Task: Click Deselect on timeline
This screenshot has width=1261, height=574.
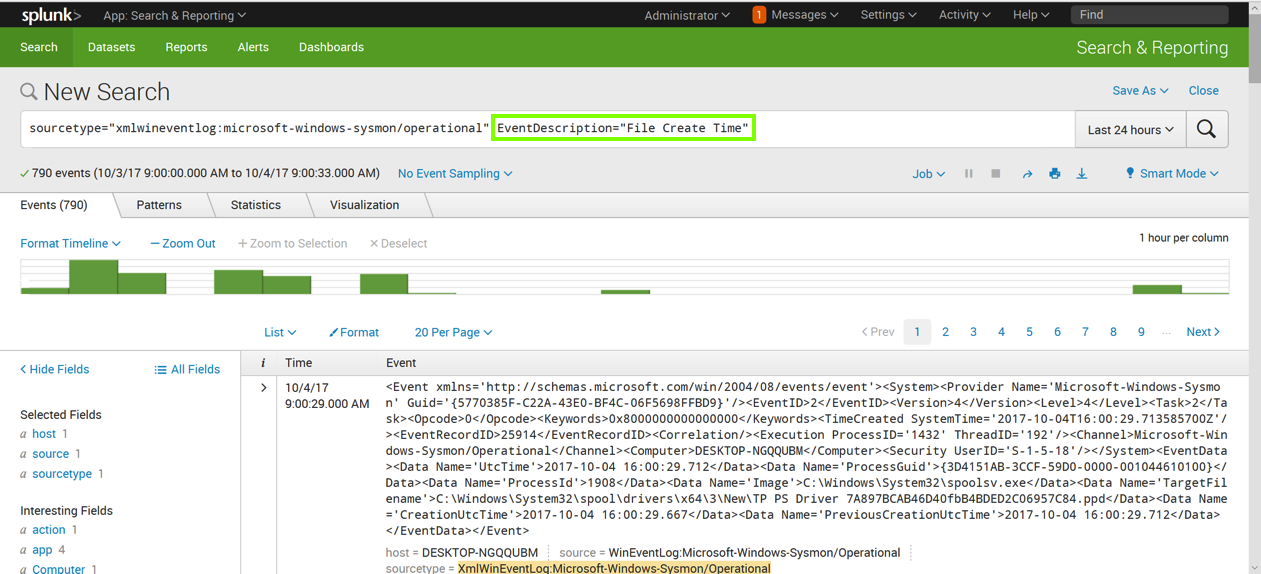Action: 398,243
